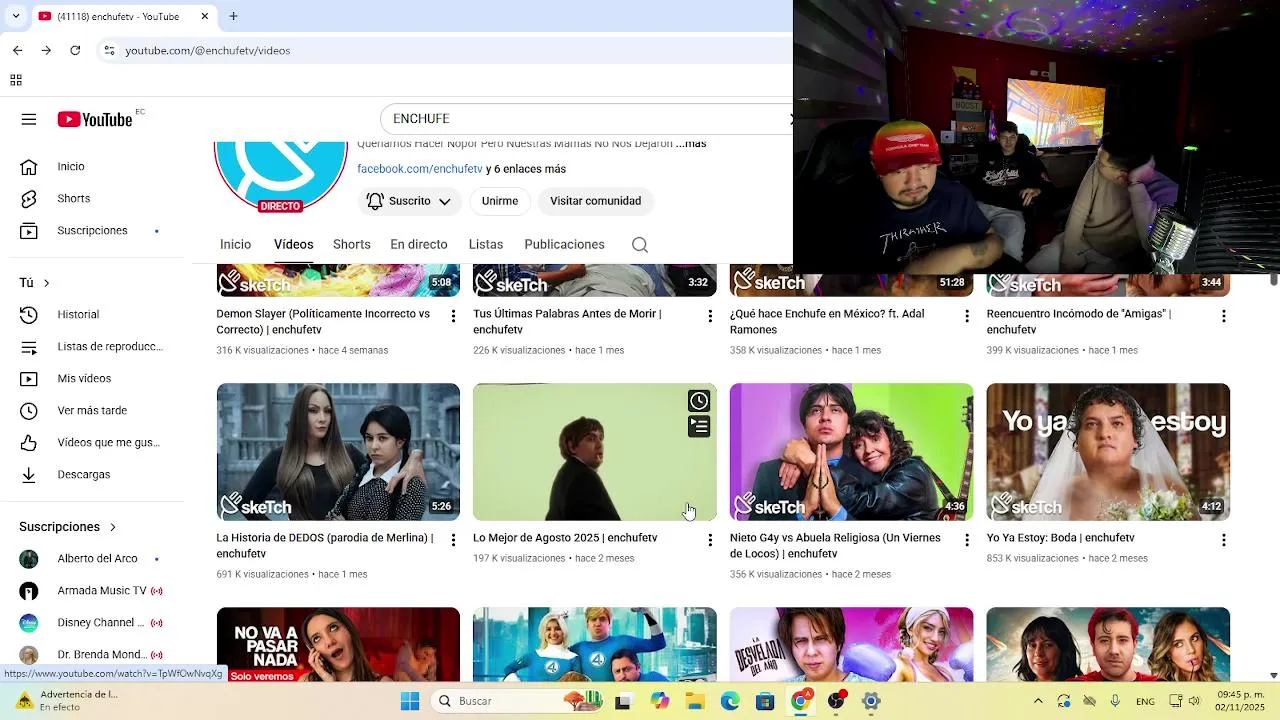This screenshot has height=720, width=1280.
Task: Open options menu for Demon Slayer video
Action: click(453, 316)
